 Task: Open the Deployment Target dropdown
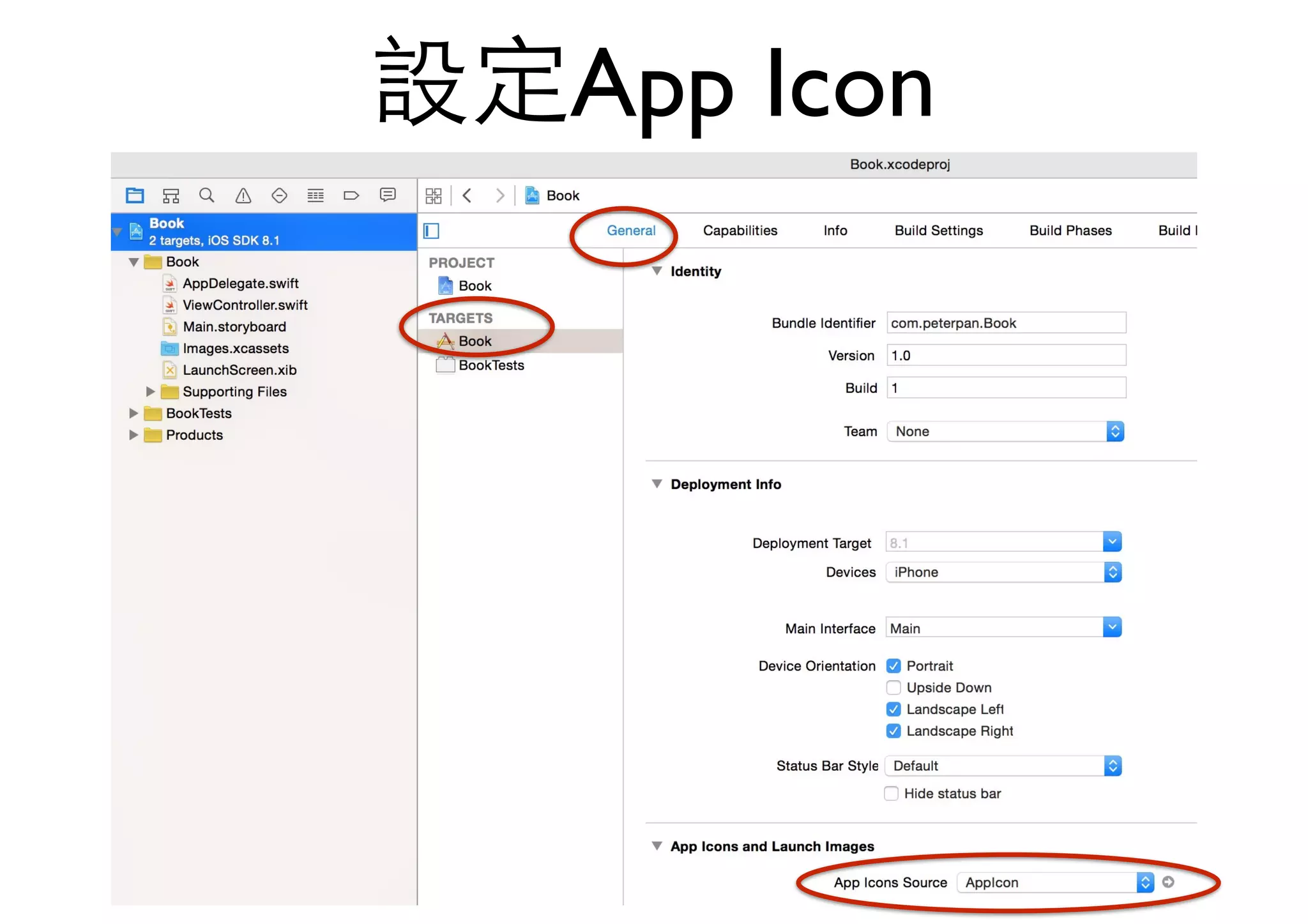click(x=1003, y=542)
